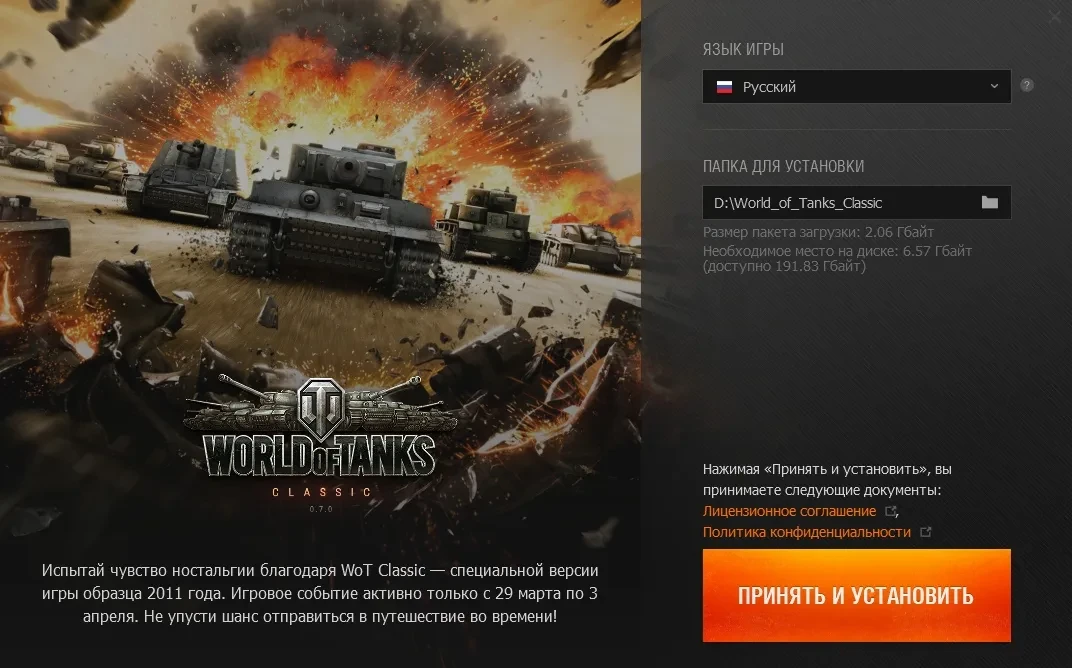Click the ЯЗЫК ИГРЫ heading
1072x668 pixels.
click(743, 49)
